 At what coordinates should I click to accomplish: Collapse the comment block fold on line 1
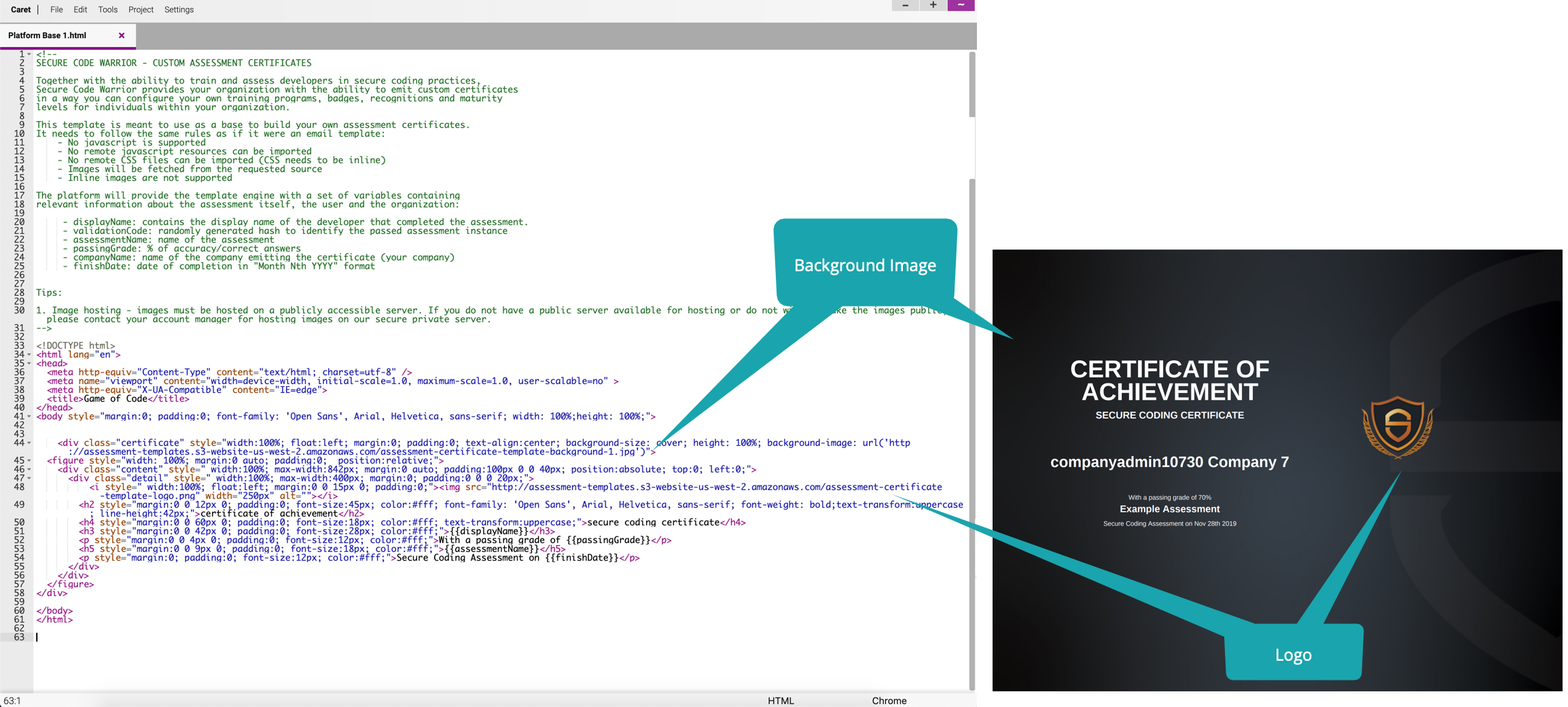pyautogui.click(x=29, y=53)
